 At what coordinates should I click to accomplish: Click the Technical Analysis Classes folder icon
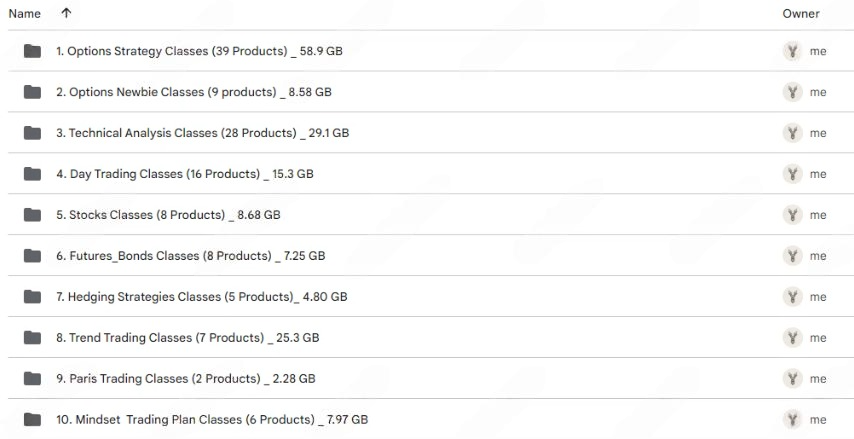pos(32,133)
